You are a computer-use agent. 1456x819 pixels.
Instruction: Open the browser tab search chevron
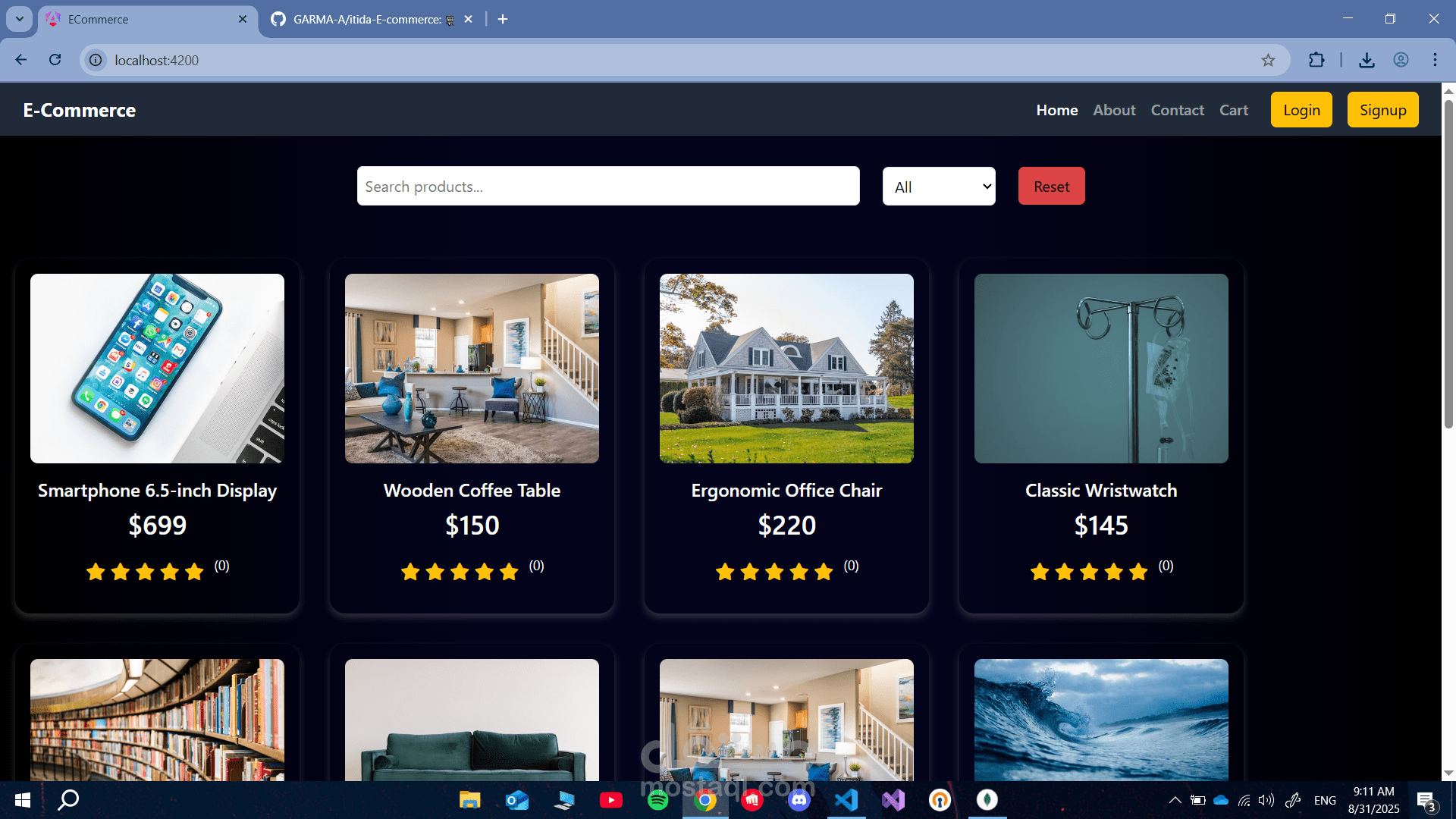pyautogui.click(x=20, y=19)
